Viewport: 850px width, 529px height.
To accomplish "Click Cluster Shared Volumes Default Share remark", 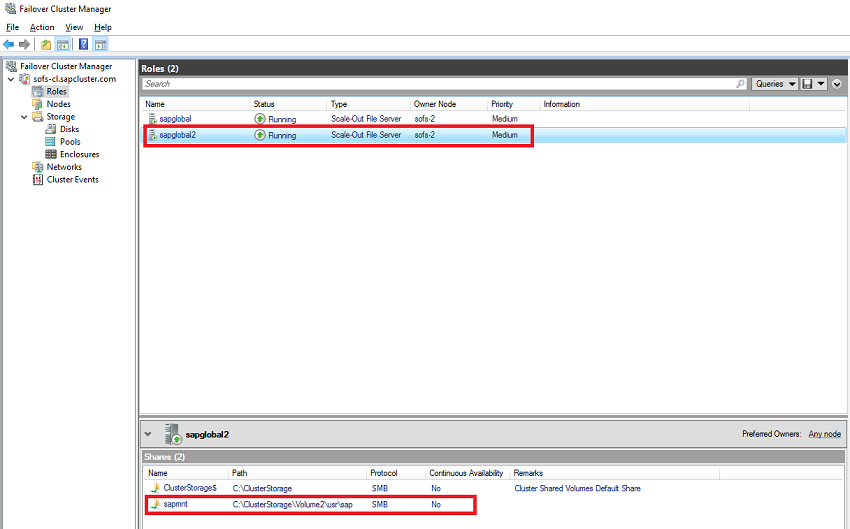I will (x=577, y=488).
